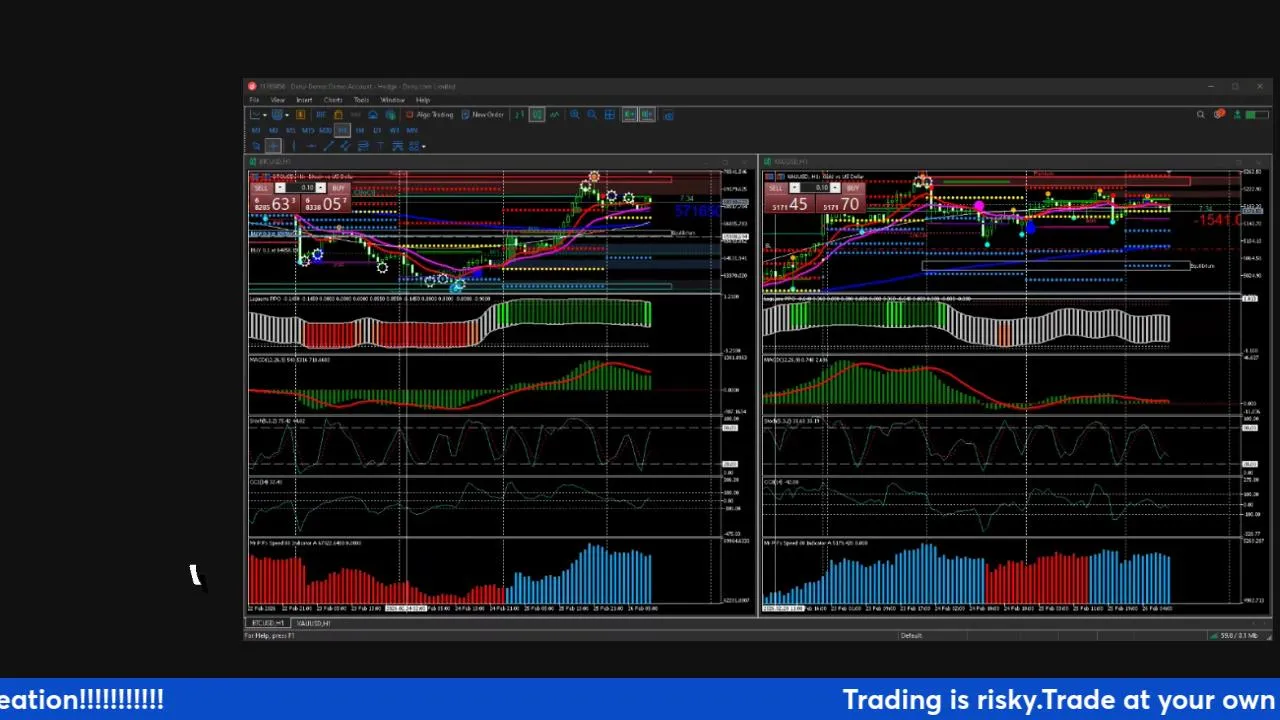Select the vertical line drawing tool
This screenshot has width=1280, height=720.
(294, 146)
